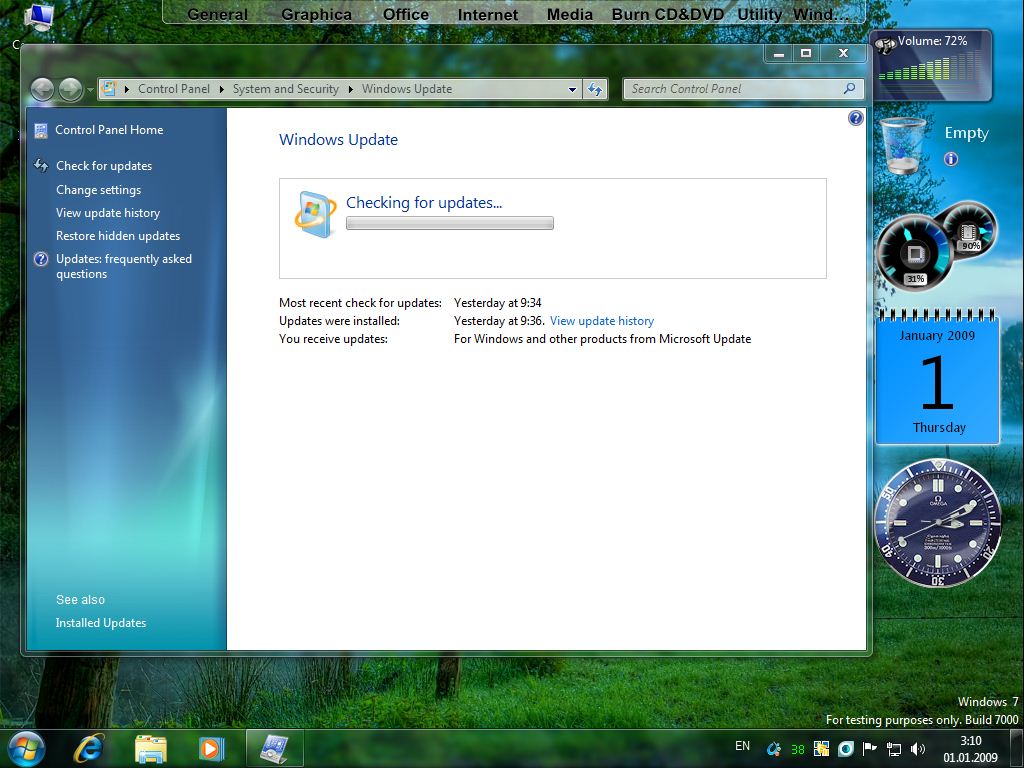The width and height of the screenshot is (1024, 768).
Task: Click the Recycle Bin gadget icon
Action: click(x=904, y=146)
